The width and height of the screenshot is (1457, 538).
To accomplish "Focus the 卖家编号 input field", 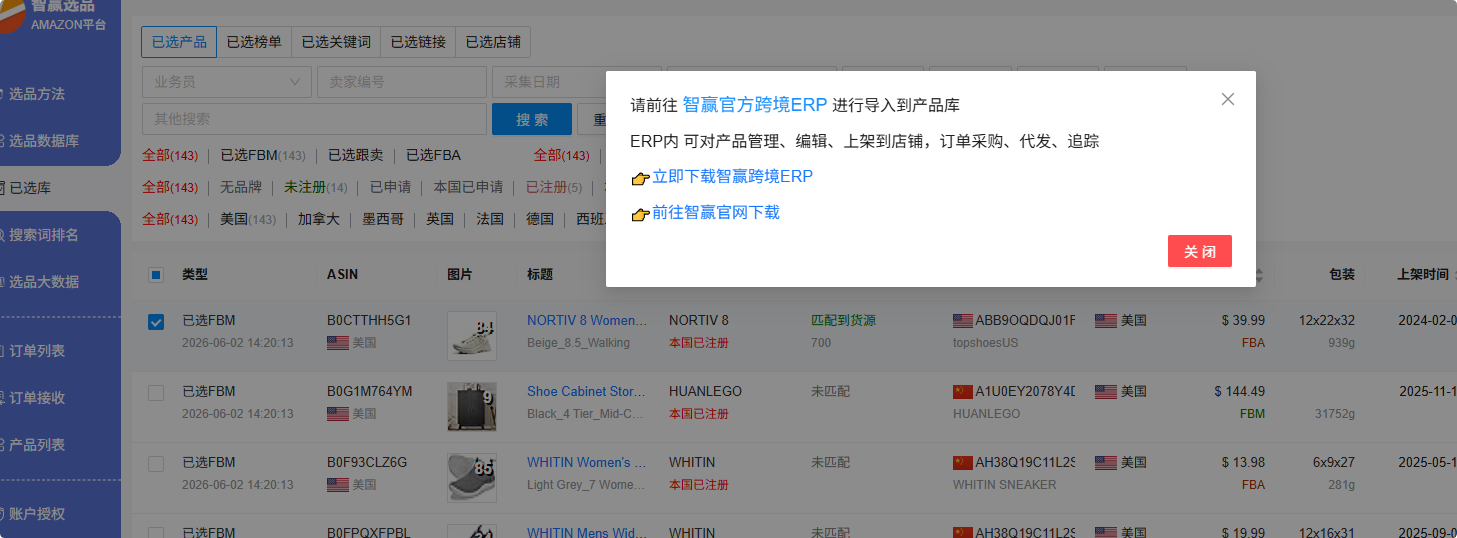I will pos(402,82).
